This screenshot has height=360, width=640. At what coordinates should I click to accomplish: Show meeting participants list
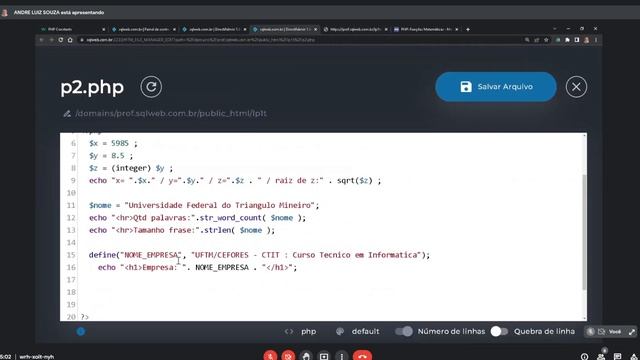(601, 357)
